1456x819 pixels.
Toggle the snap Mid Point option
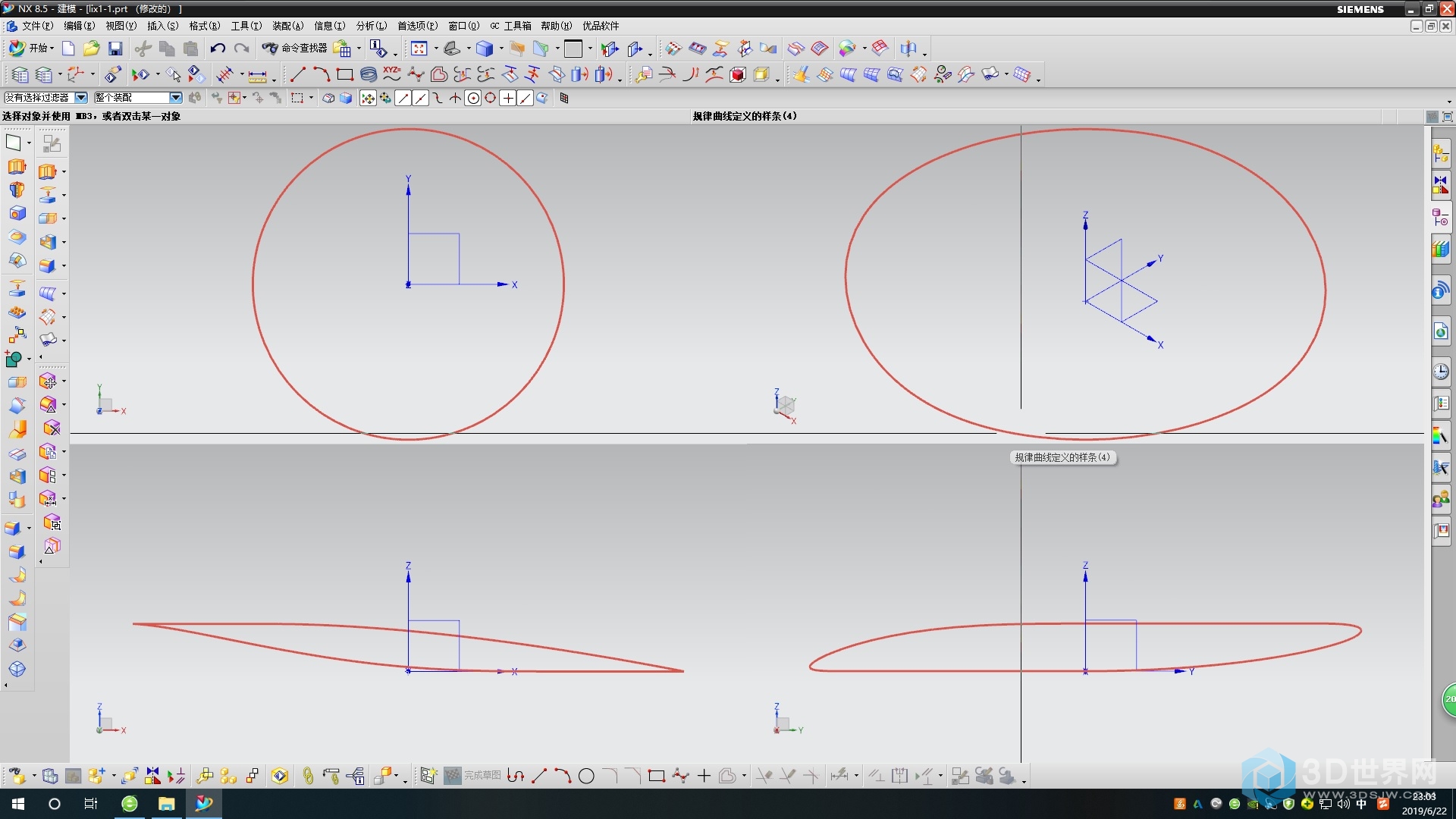421,98
